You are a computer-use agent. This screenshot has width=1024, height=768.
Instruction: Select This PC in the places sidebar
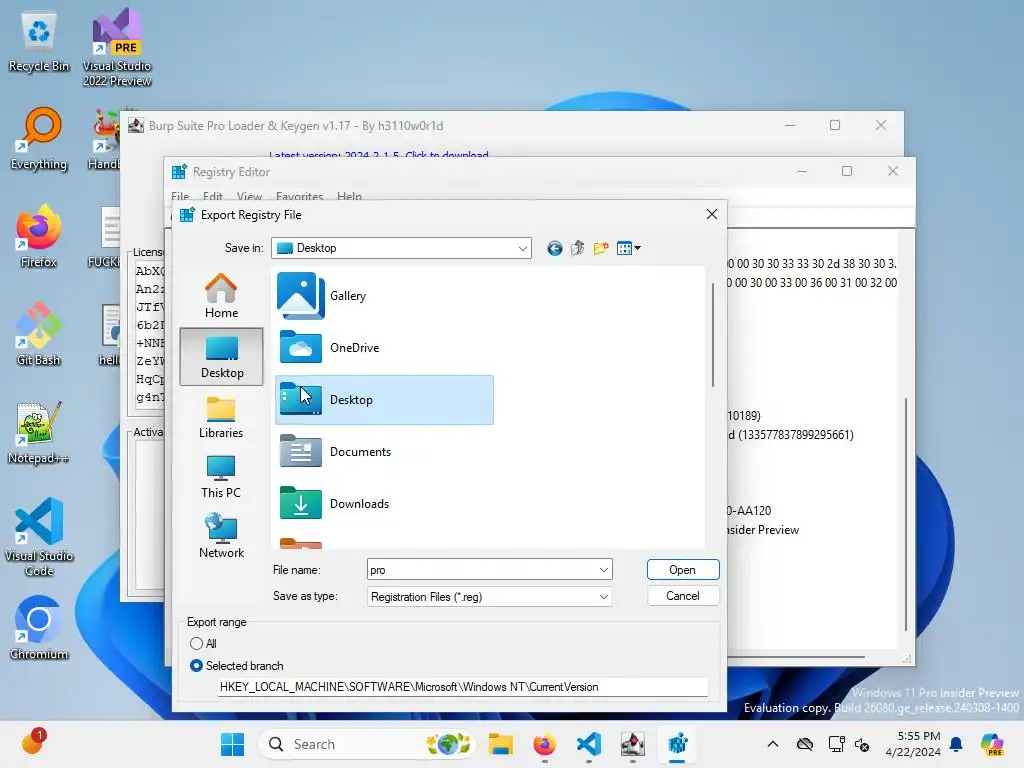(x=221, y=477)
